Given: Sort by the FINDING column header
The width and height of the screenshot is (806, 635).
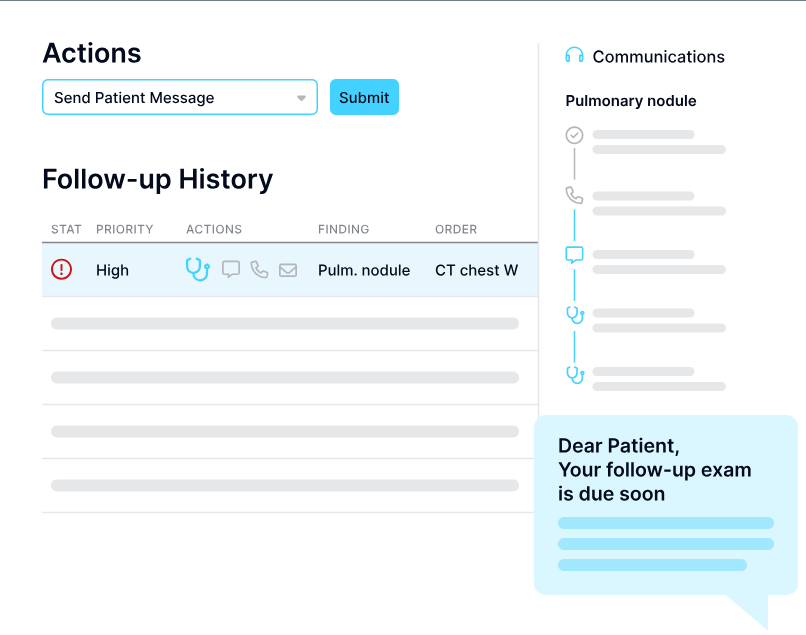Looking at the screenshot, I should tap(343, 229).
